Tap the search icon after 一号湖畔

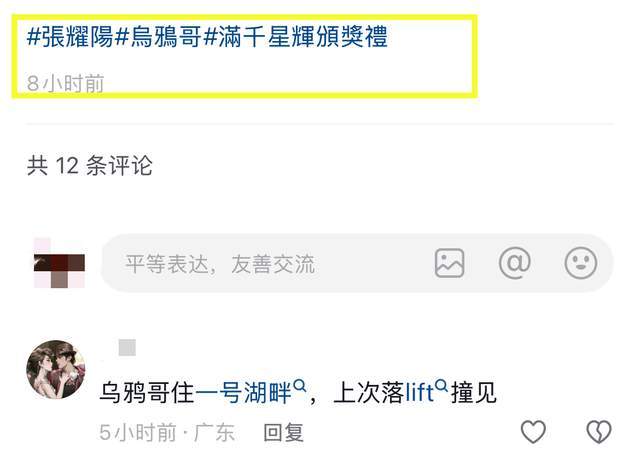click(x=300, y=385)
